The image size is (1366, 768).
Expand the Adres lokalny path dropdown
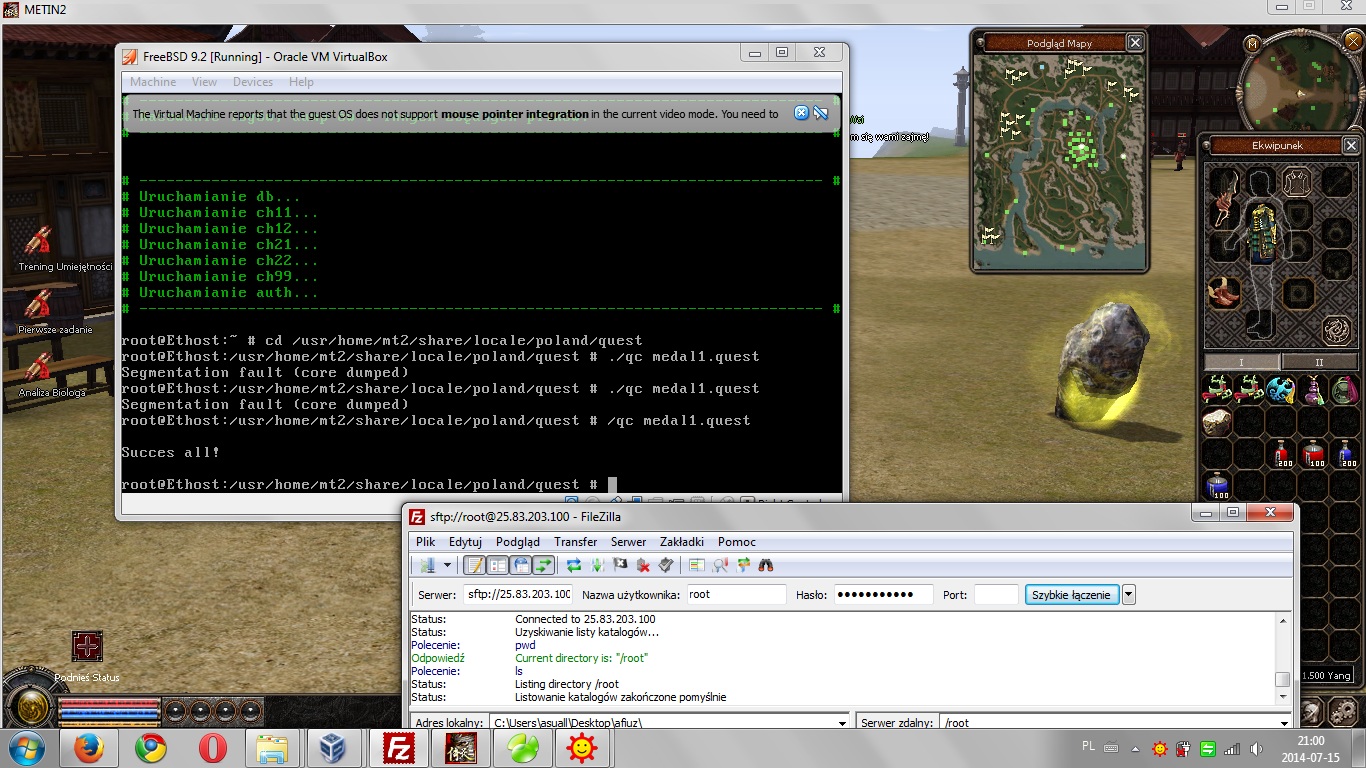[x=843, y=723]
